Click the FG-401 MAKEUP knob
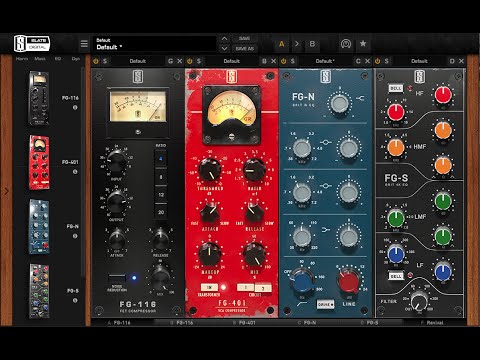Image resolution: width=480 pixels, height=360 pixels. click(x=210, y=254)
